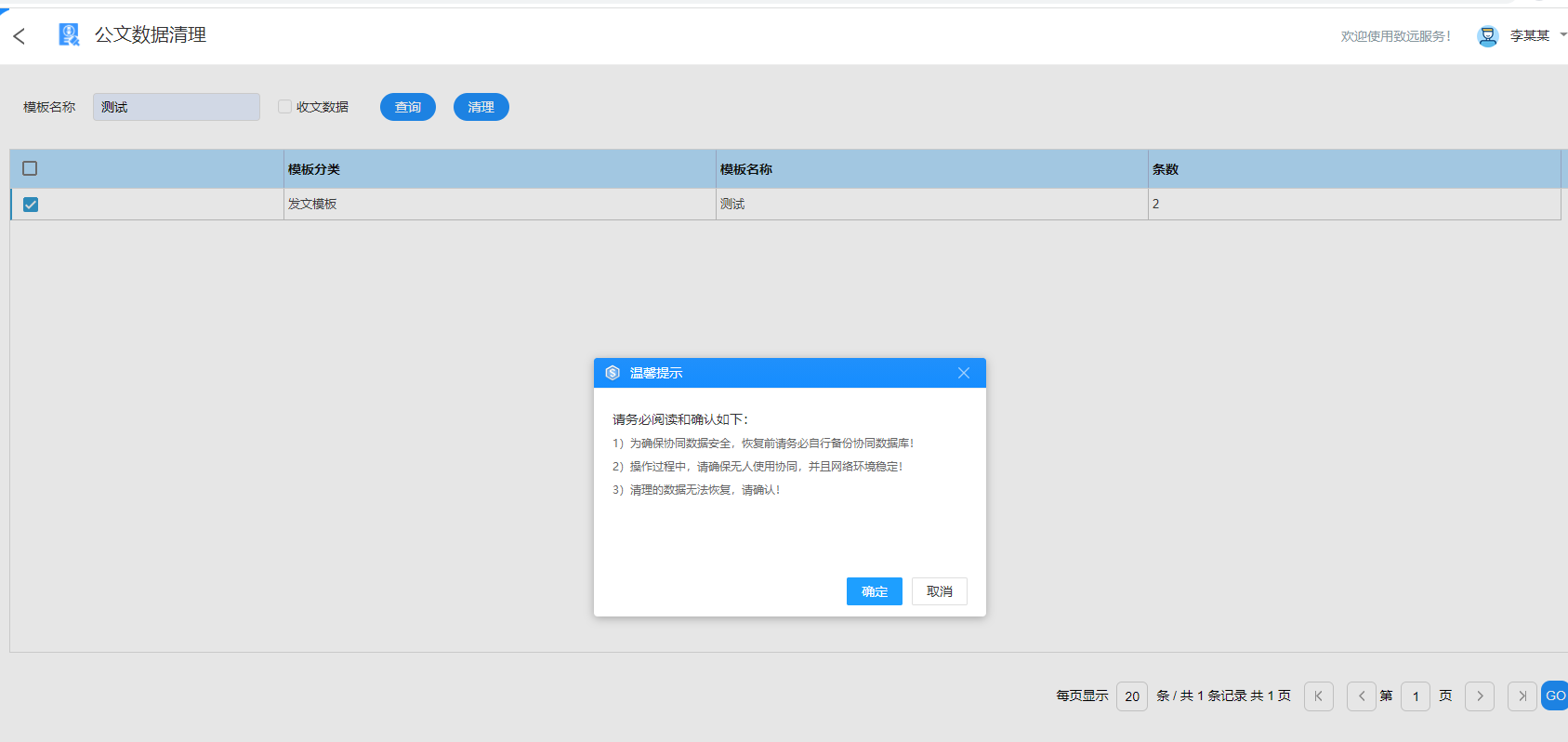Click the 模板分类 column header
Image resolution: width=1568 pixels, height=742 pixels.
[314, 169]
